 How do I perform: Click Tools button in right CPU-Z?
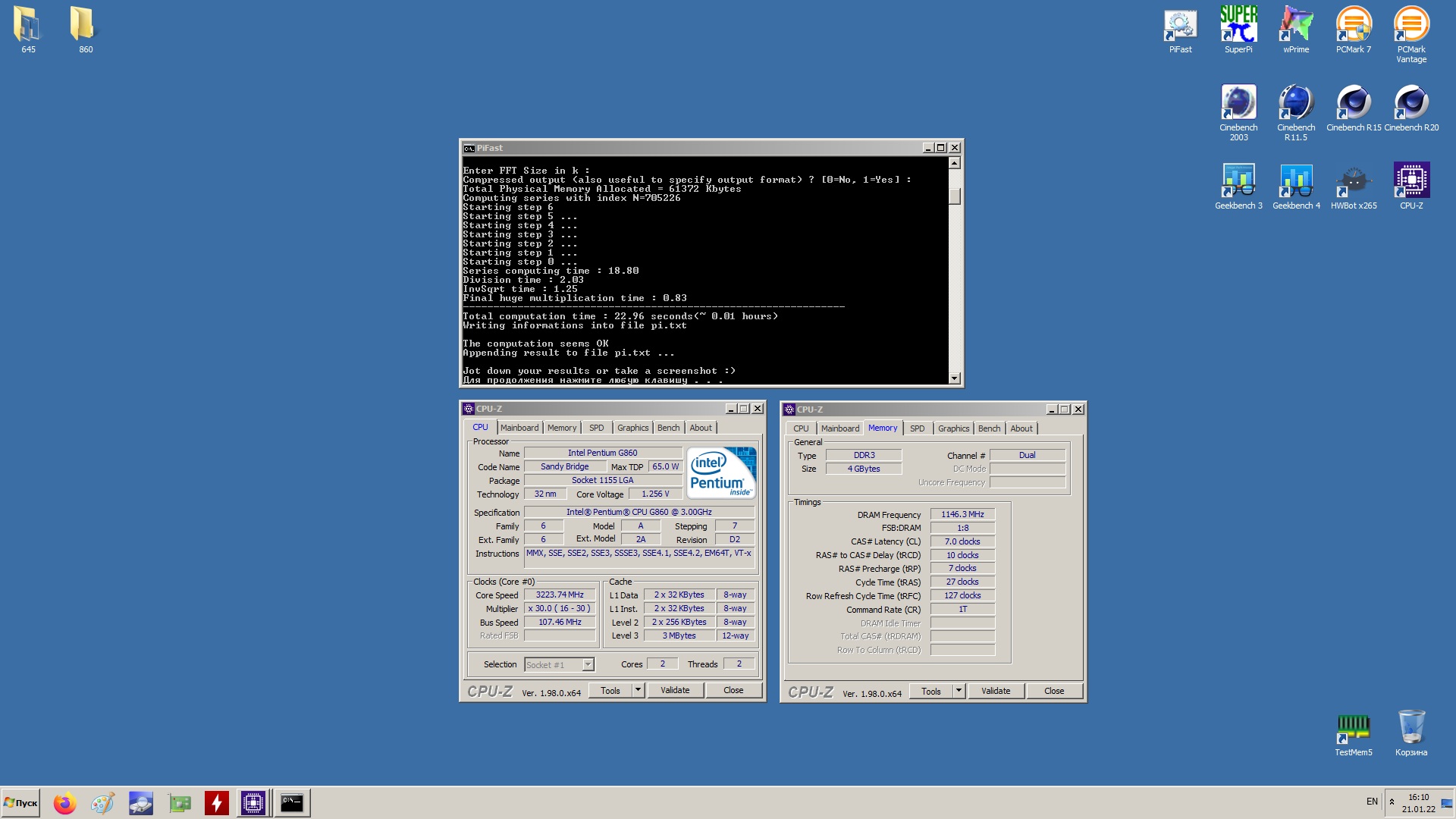[x=931, y=692]
